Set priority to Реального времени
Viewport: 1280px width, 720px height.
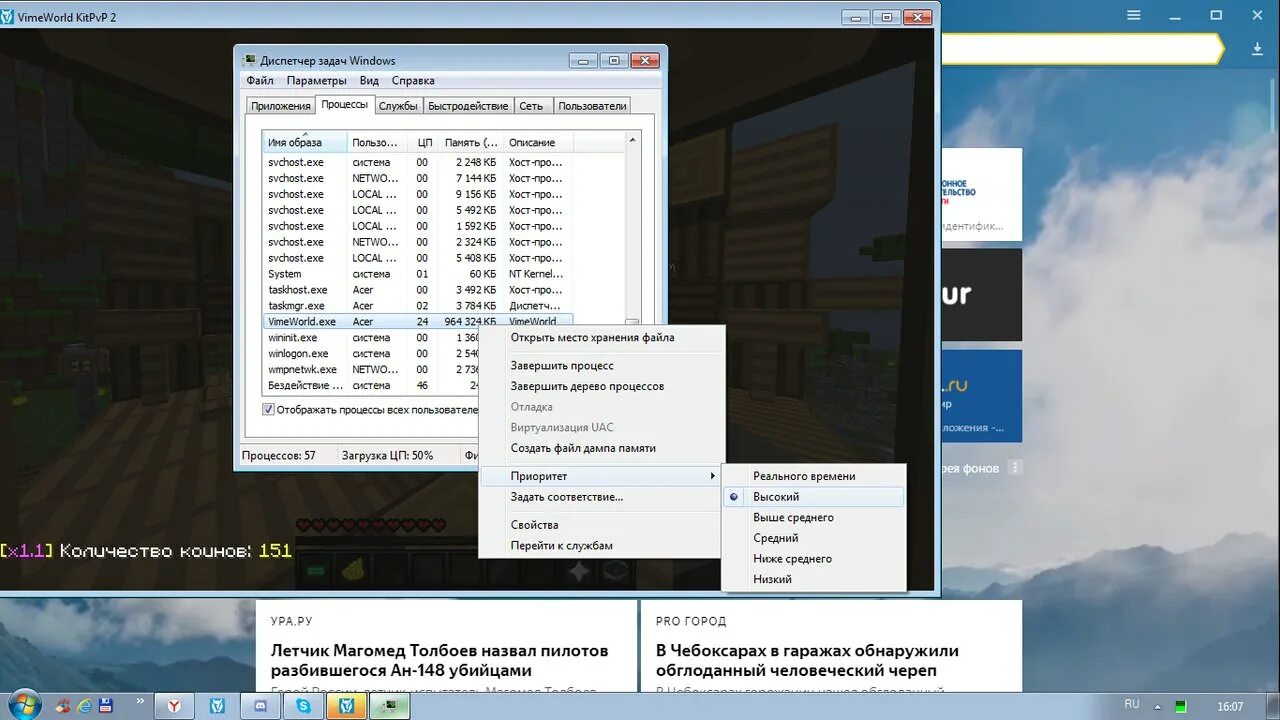pos(814,476)
